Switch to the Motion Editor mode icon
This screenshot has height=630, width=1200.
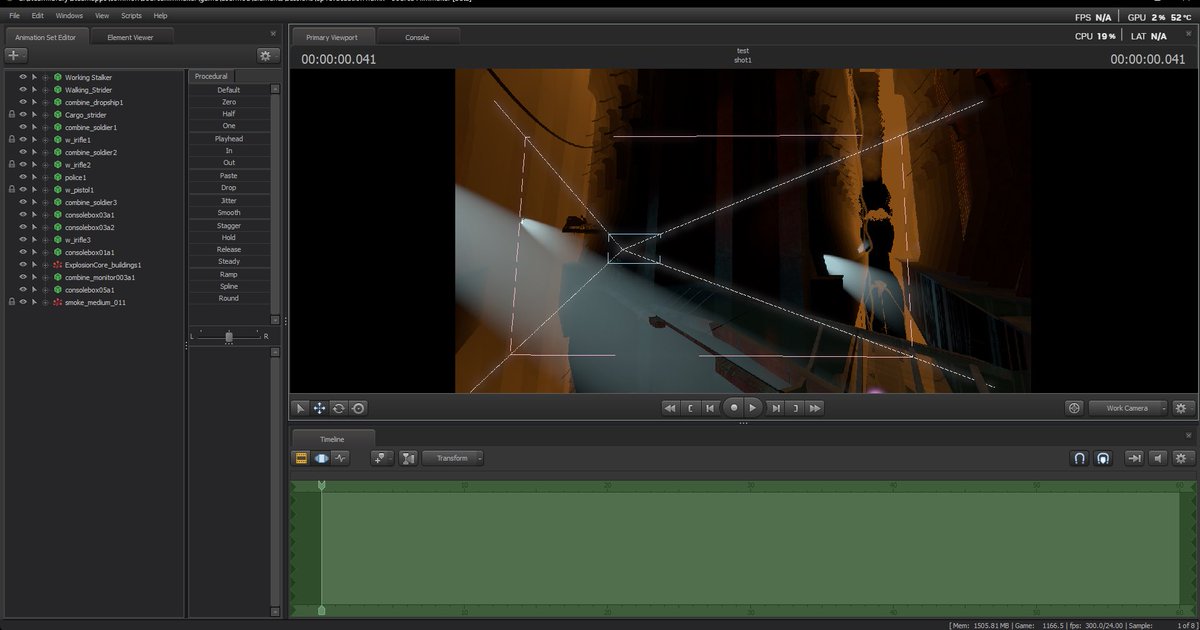321,458
